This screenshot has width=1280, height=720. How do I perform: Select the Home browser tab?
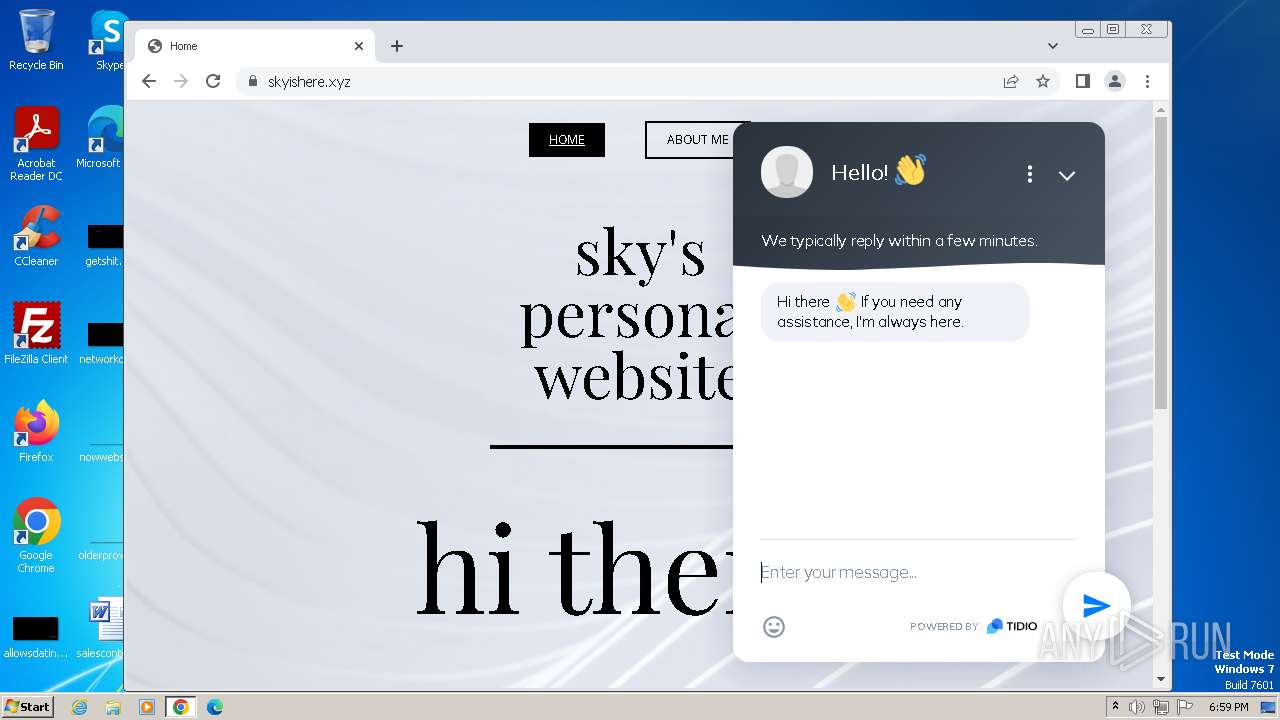click(x=255, y=46)
